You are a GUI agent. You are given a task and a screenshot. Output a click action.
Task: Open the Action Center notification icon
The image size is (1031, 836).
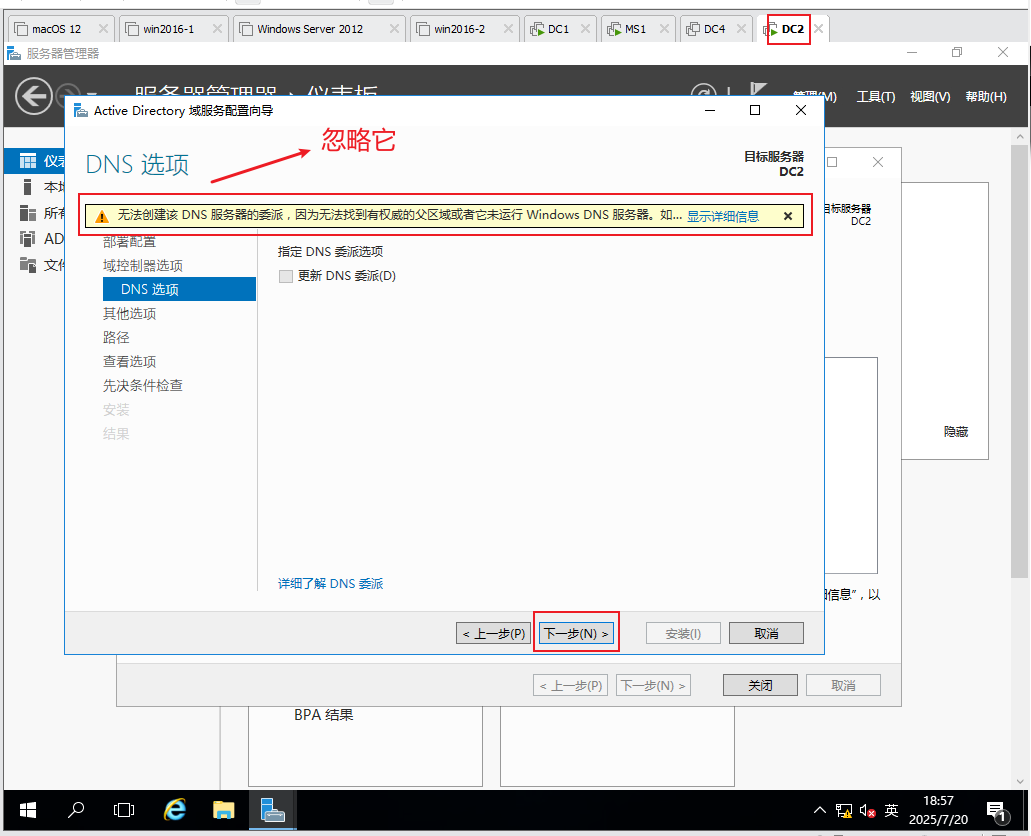coord(997,812)
